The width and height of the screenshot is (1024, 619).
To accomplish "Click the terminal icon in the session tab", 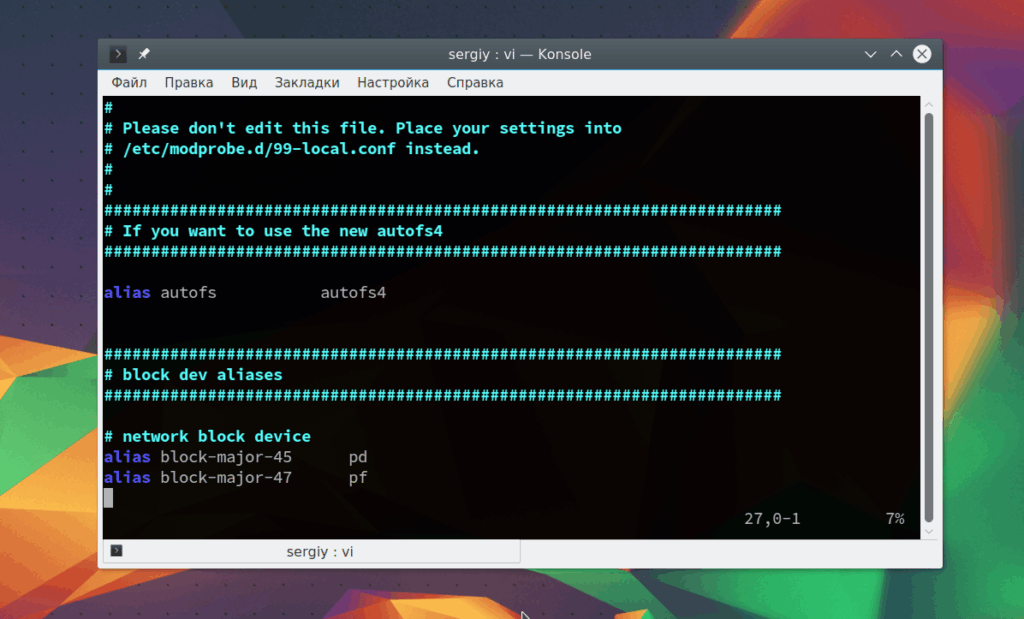I will [x=116, y=550].
